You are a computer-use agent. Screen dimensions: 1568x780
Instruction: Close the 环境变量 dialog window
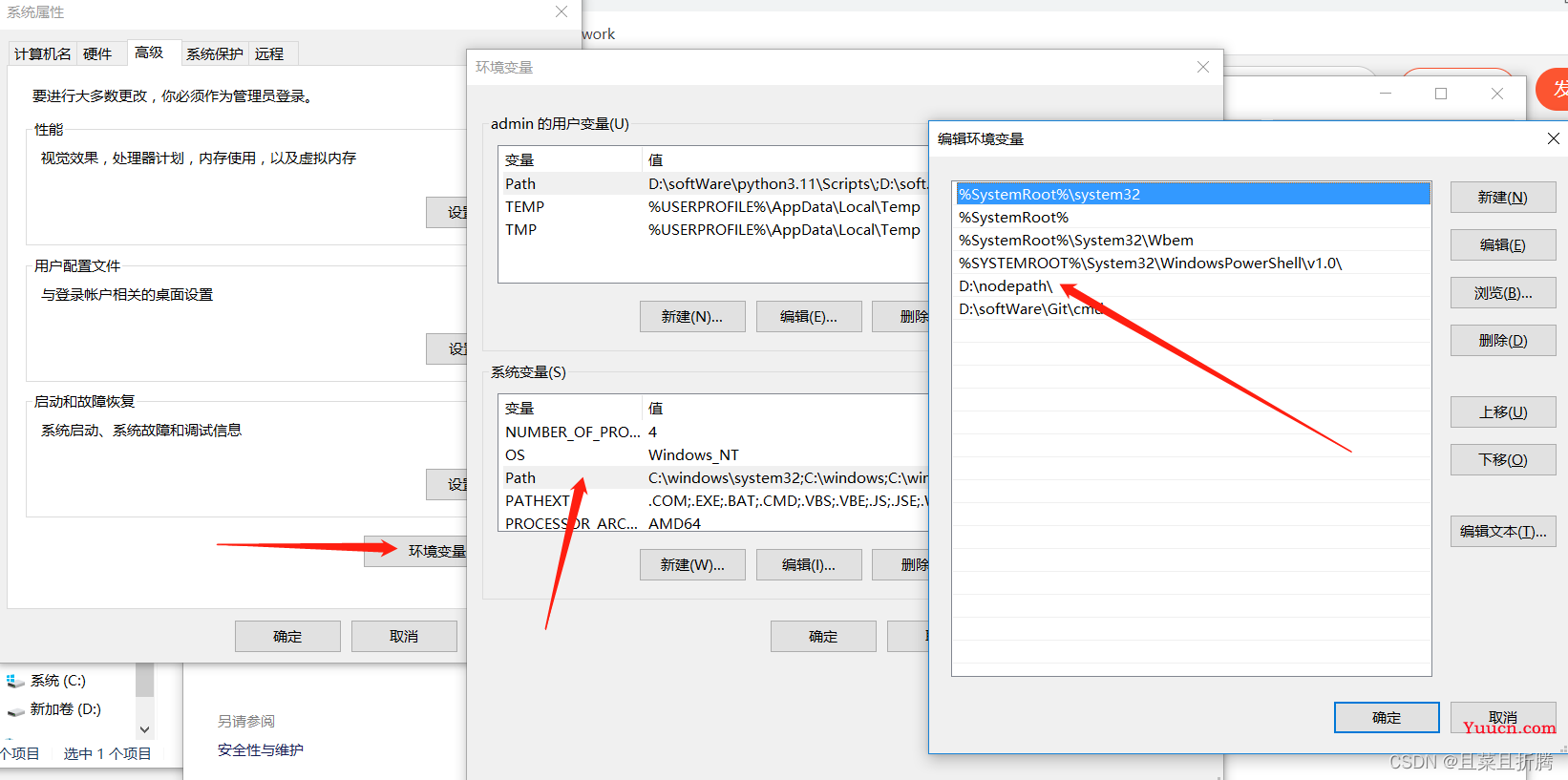coord(1203,67)
